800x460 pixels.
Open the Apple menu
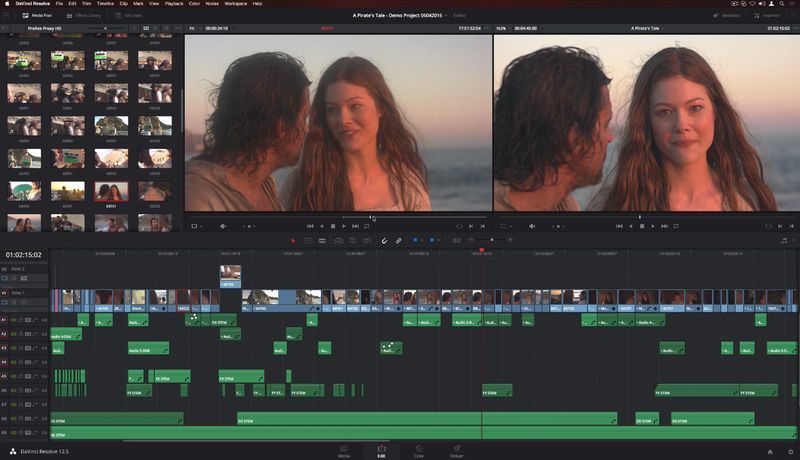click(7, 4)
